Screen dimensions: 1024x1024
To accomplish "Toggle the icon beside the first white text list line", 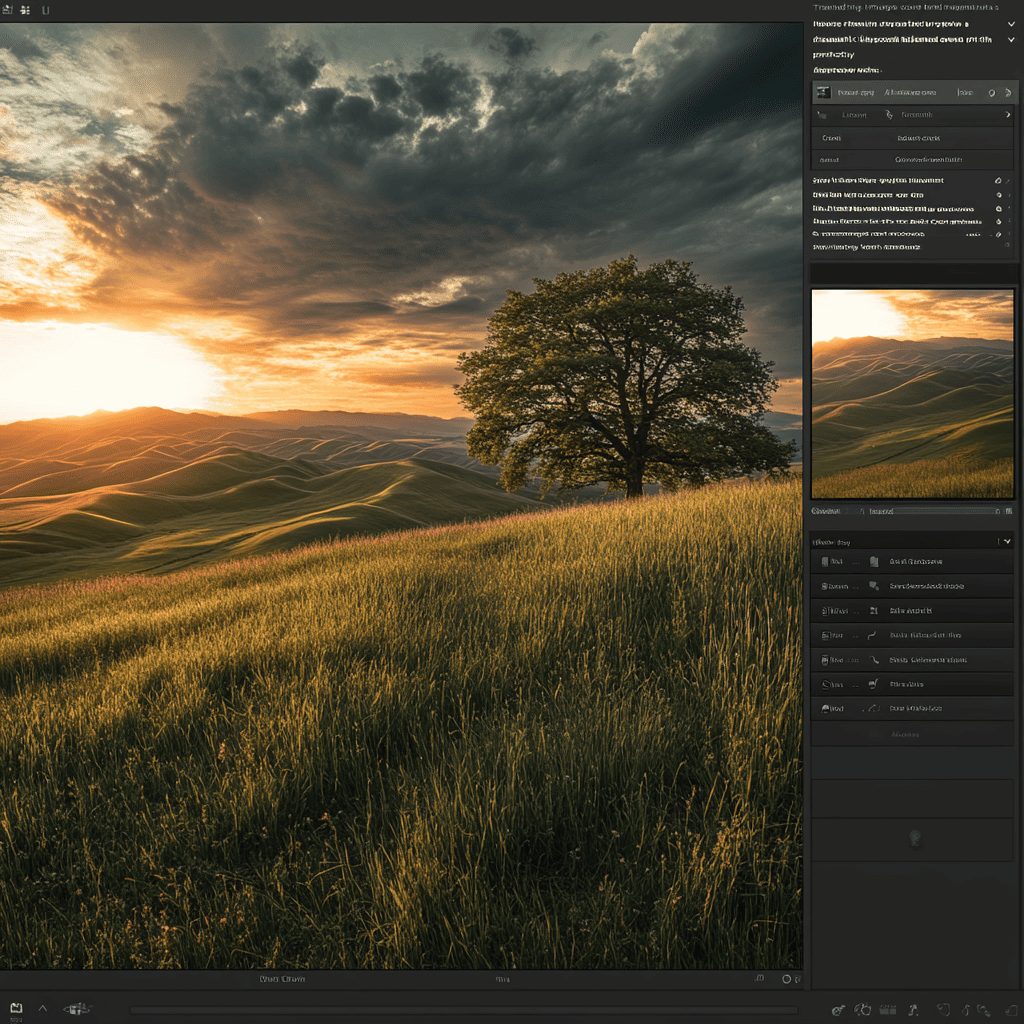I will [x=998, y=180].
